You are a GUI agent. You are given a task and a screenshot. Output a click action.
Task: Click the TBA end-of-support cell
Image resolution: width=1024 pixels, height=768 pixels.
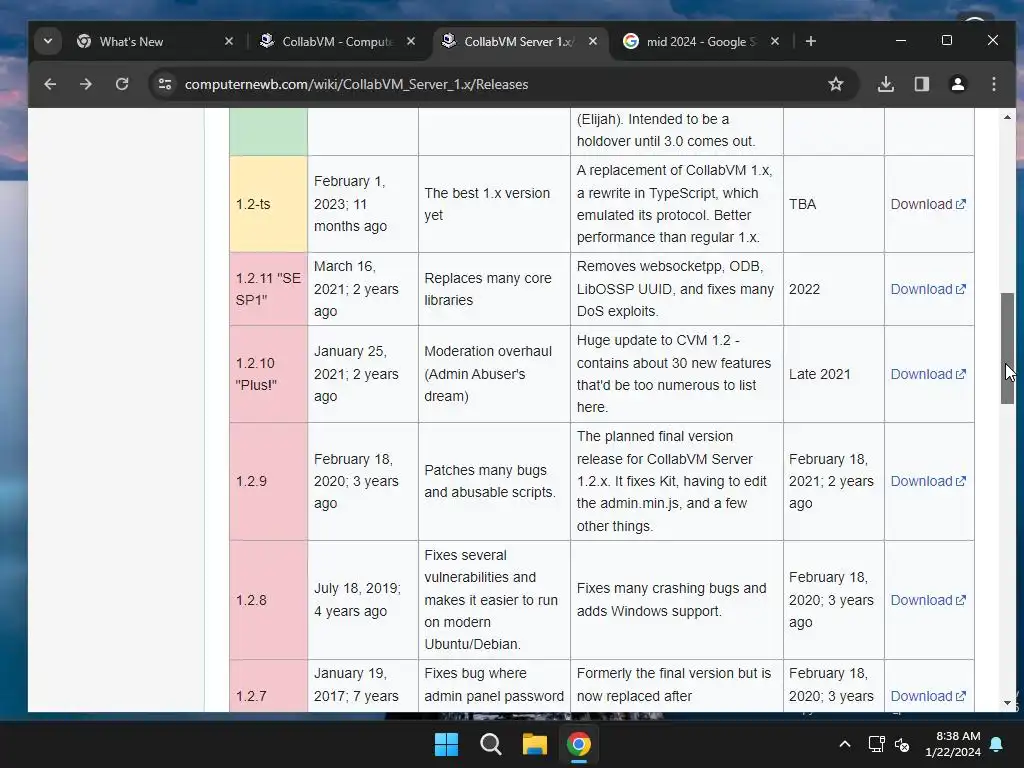coord(834,204)
